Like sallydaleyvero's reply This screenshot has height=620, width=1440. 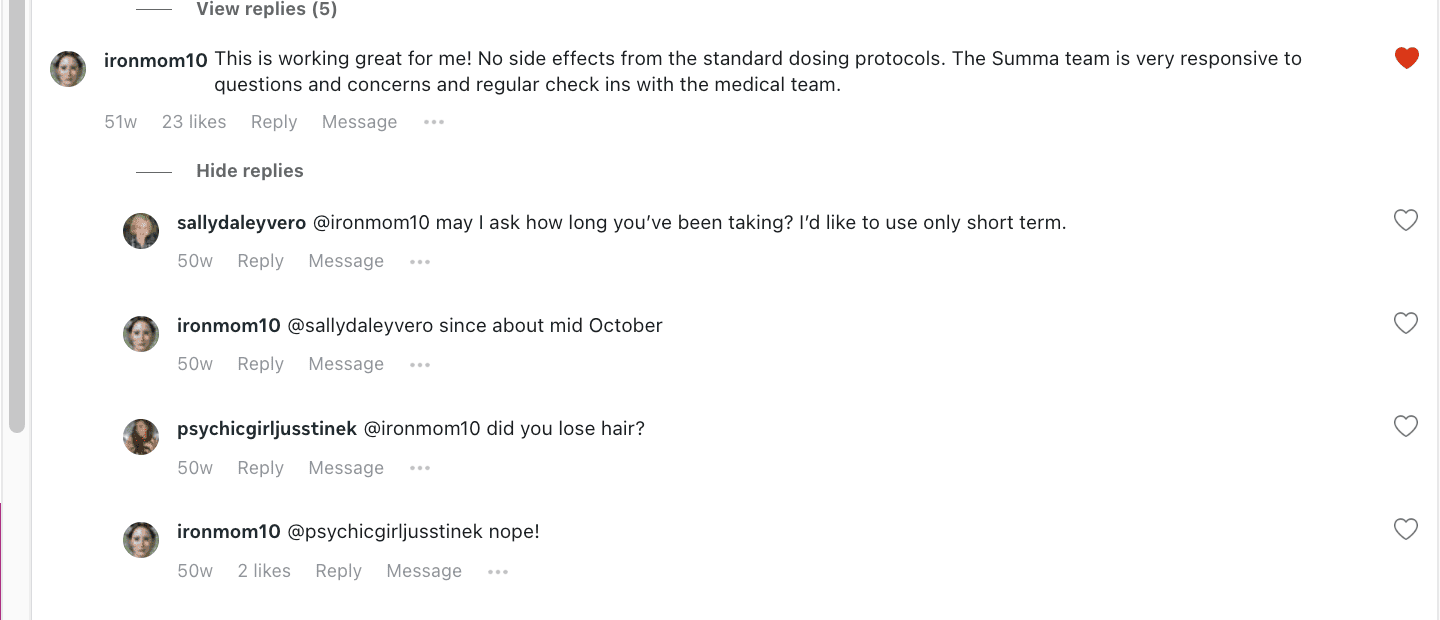pyautogui.click(x=1406, y=220)
